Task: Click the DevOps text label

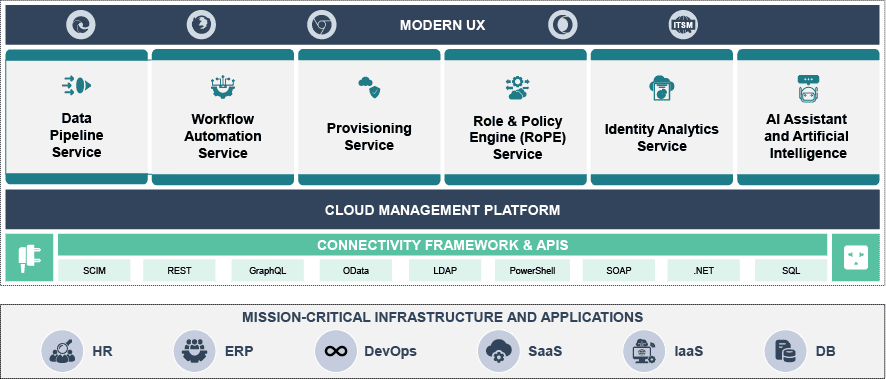Action: [390, 351]
